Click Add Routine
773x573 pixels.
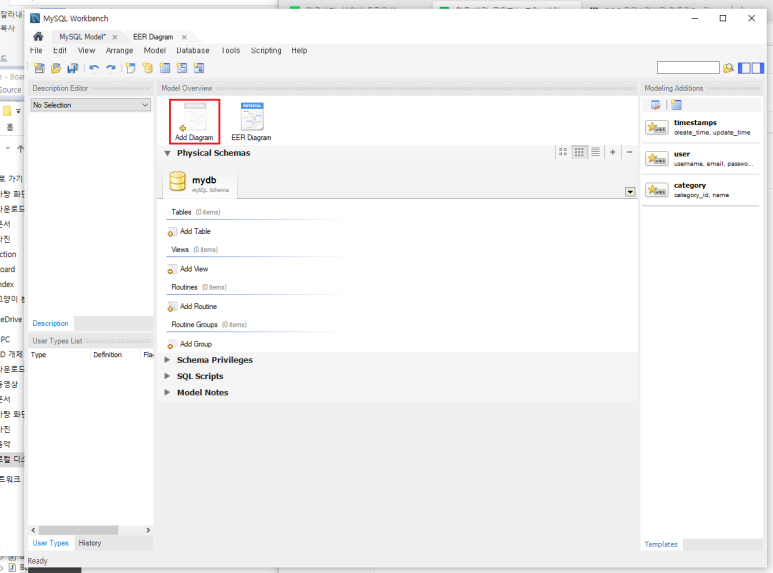192,306
